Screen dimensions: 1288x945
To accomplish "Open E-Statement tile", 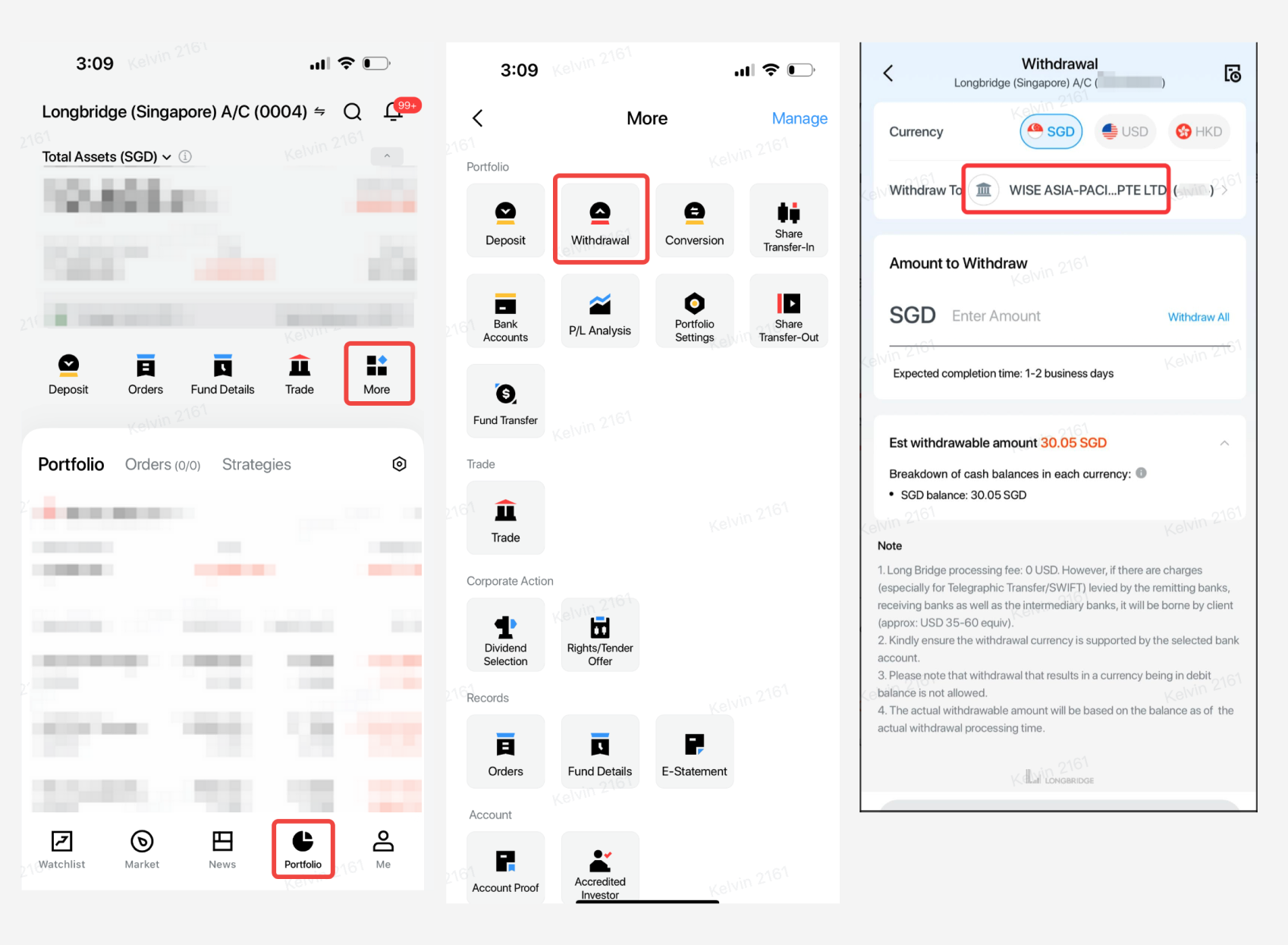I will click(x=694, y=752).
